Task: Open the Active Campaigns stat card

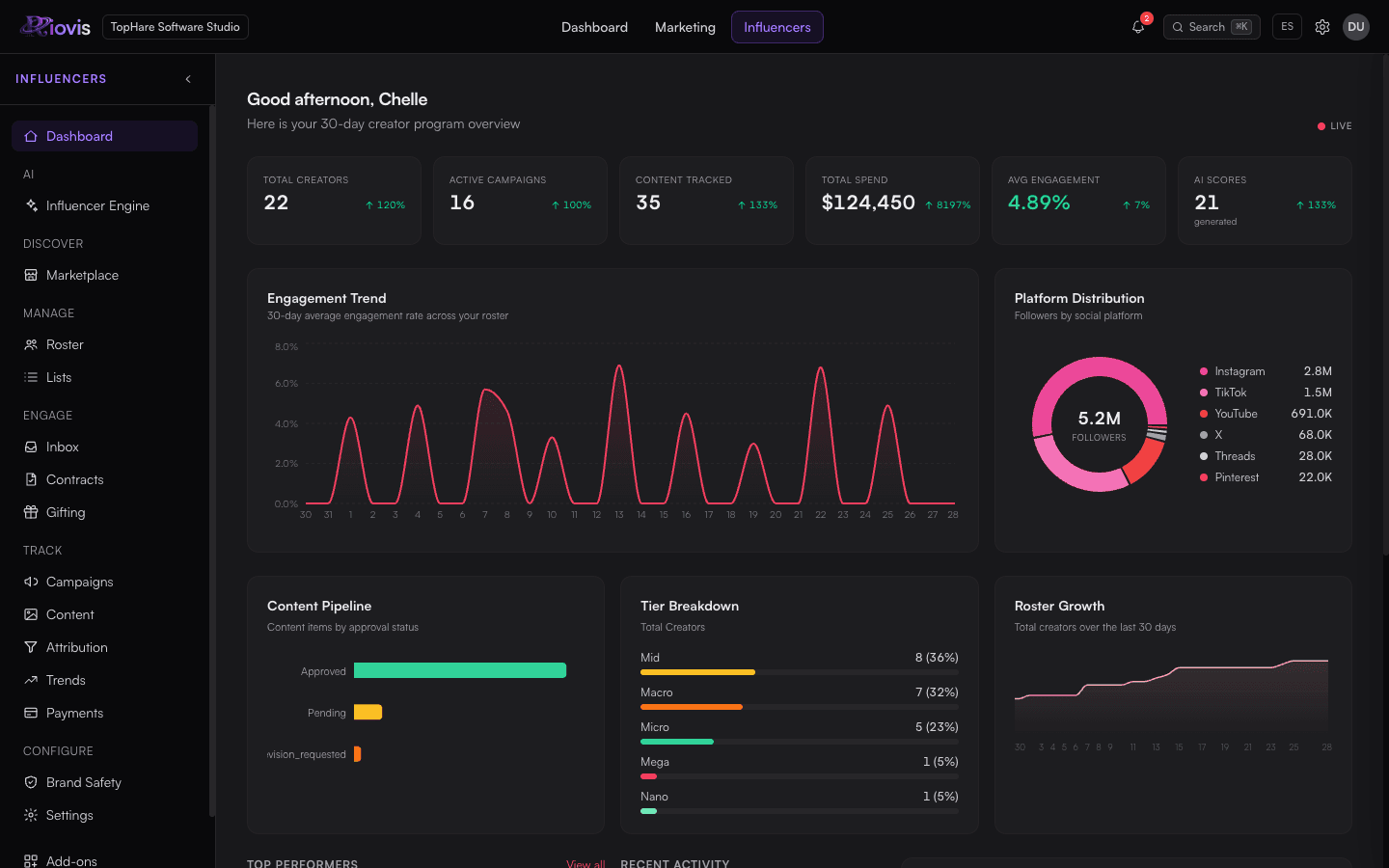Action: [x=520, y=201]
